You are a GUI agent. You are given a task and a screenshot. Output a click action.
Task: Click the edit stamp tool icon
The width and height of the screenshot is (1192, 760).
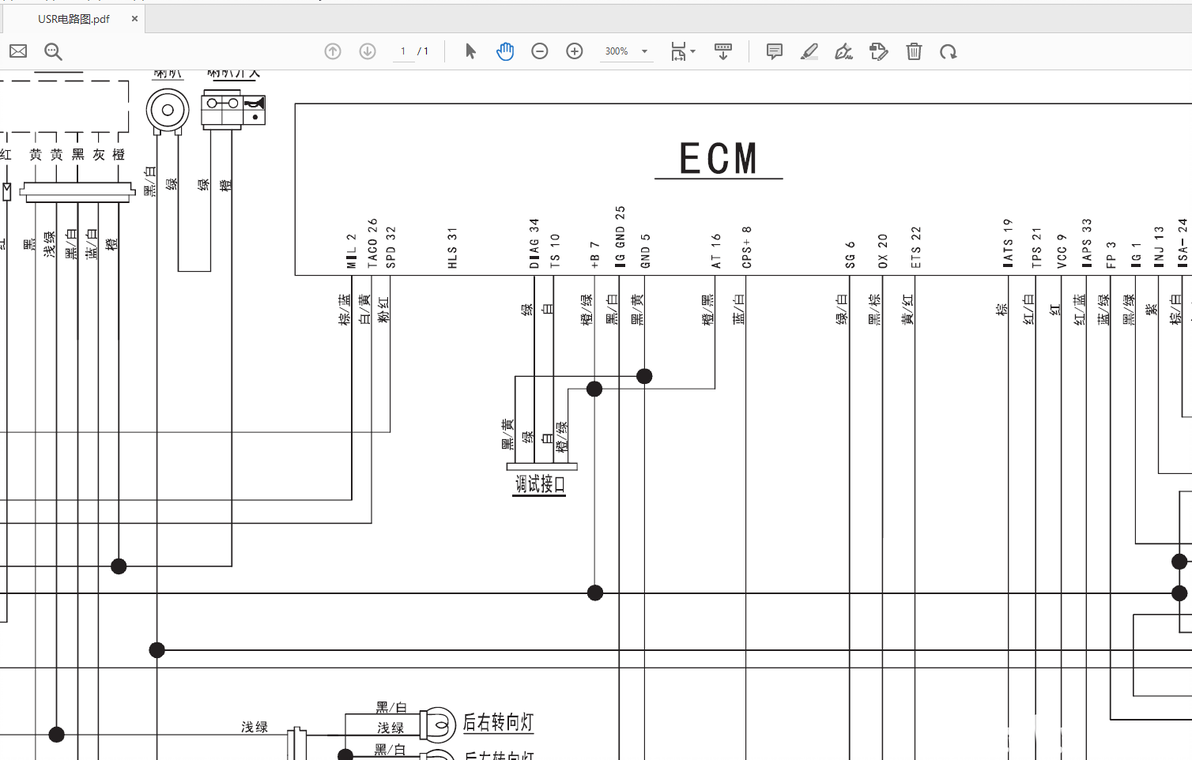click(x=878, y=52)
